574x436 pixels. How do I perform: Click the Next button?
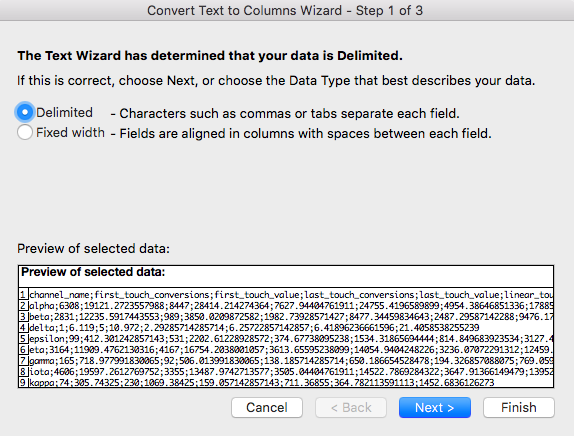[x=435, y=407]
